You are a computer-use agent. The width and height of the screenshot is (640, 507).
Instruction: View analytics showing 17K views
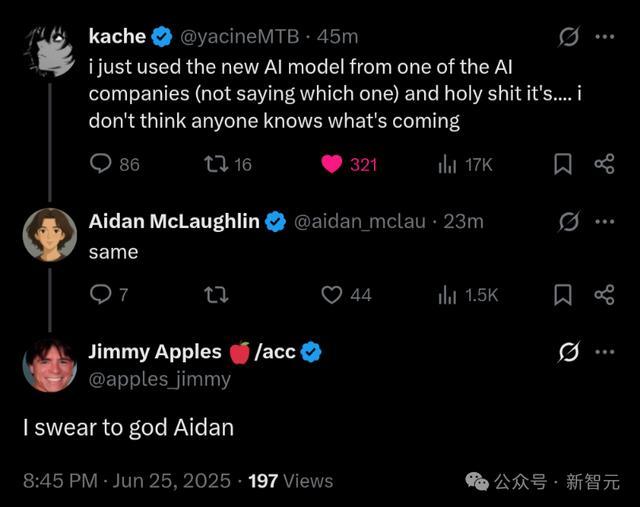coord(447,164)
